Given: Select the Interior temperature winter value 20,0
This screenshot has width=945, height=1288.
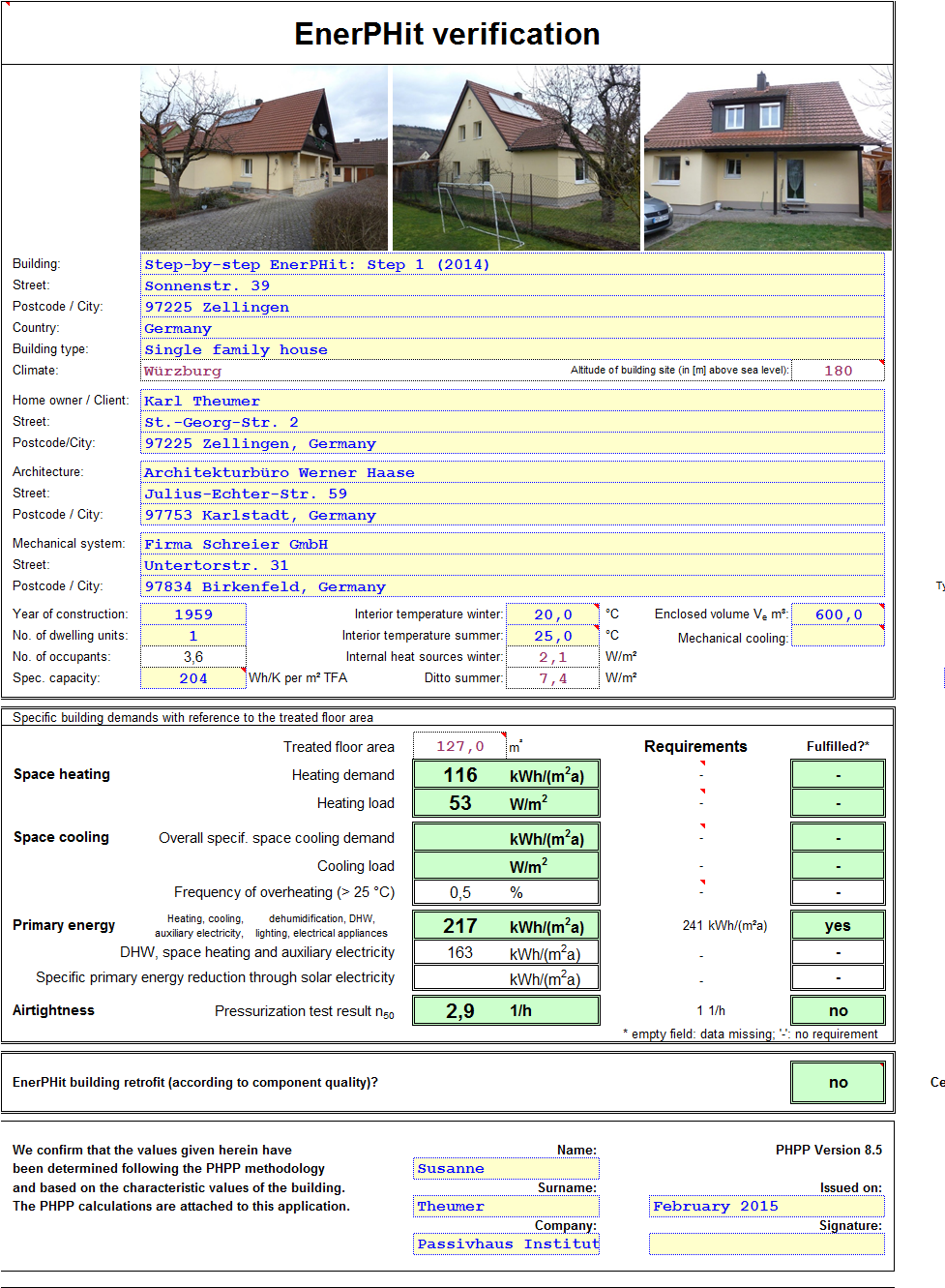Looking at the screenshot, I should [552, 614].
